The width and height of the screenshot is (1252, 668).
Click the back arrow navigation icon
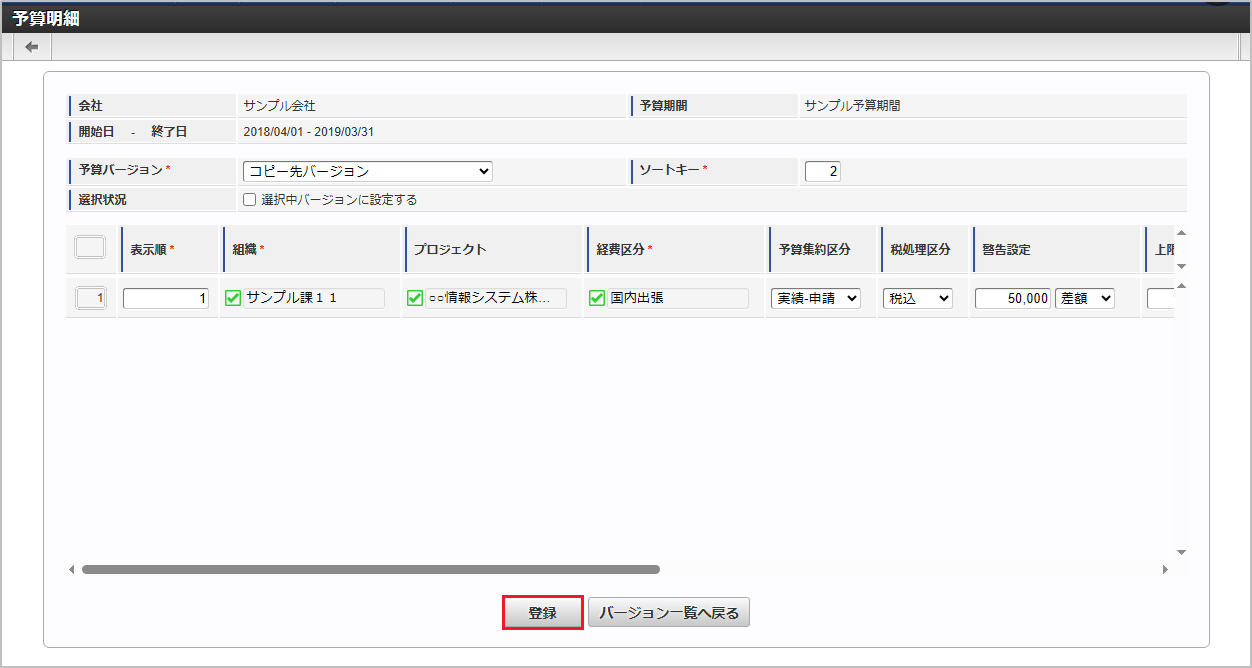click(x=30, y=46)
